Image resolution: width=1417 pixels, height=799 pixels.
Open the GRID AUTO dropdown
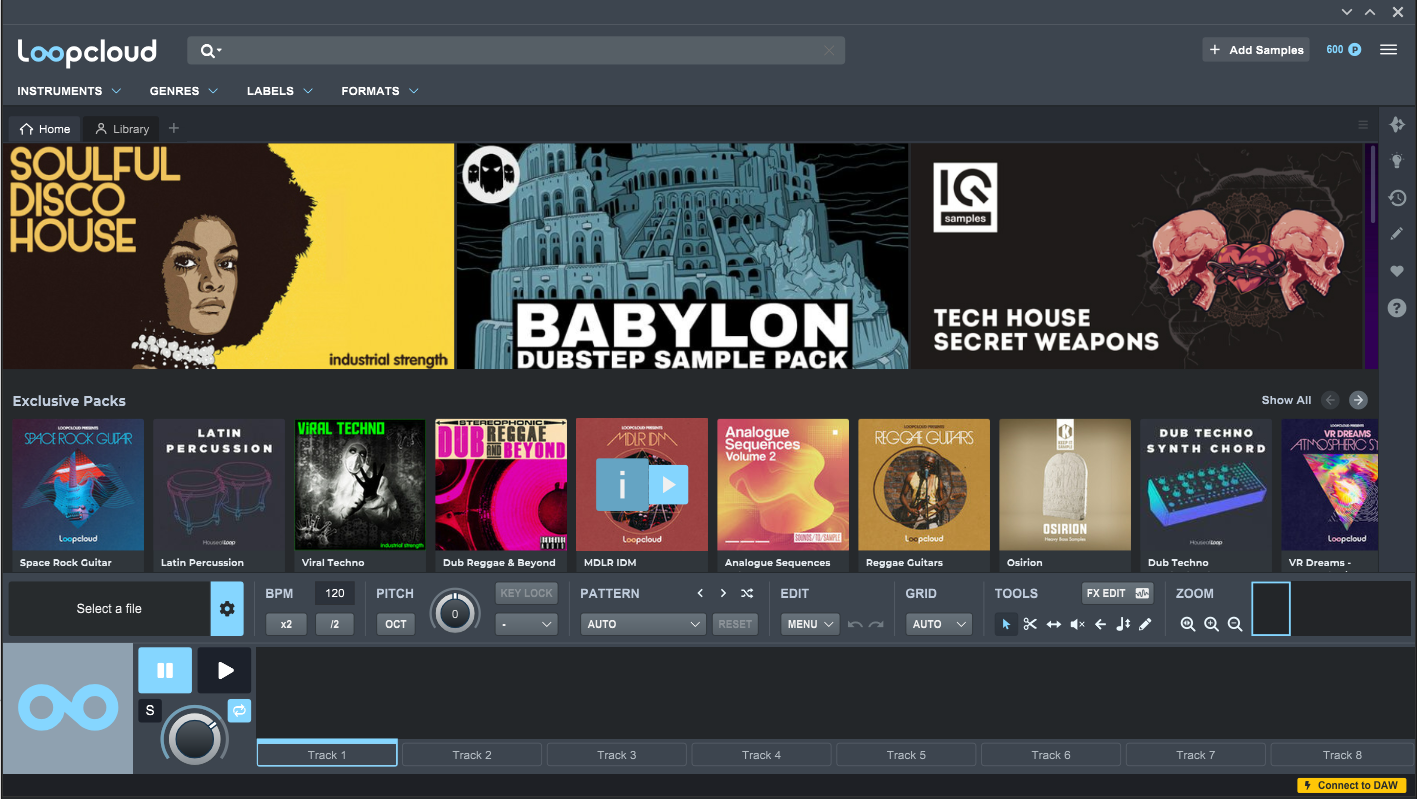point(939,624)
